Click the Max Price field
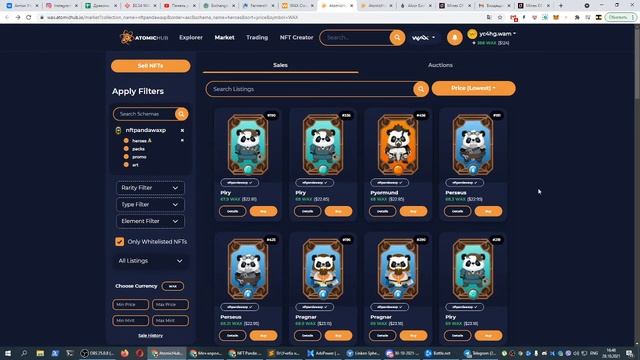Viewport: 640px width, 360px height. tap(170, 304)
